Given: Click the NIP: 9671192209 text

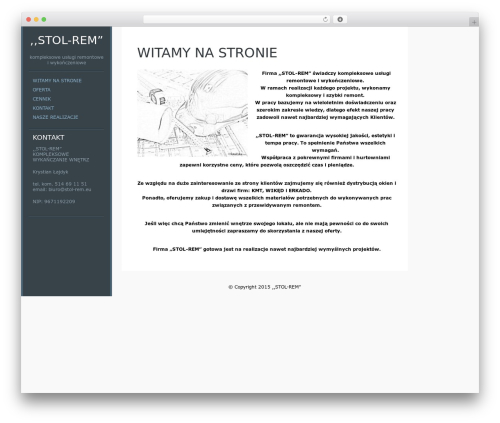Looking at the screenshot, I should (54, 201).
